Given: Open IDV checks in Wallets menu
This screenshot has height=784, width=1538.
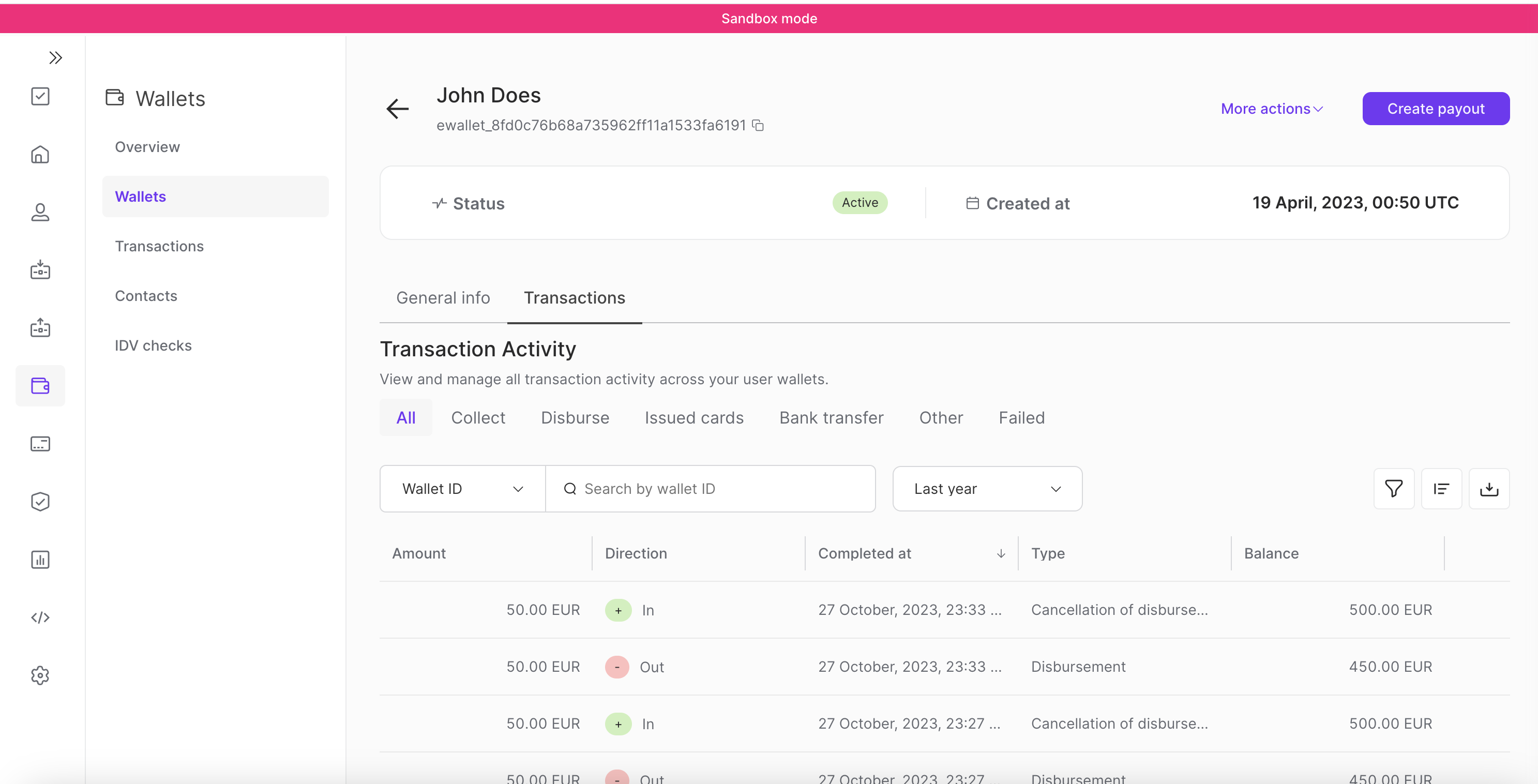Looking at the screenshot, I should tap(154, 346).
